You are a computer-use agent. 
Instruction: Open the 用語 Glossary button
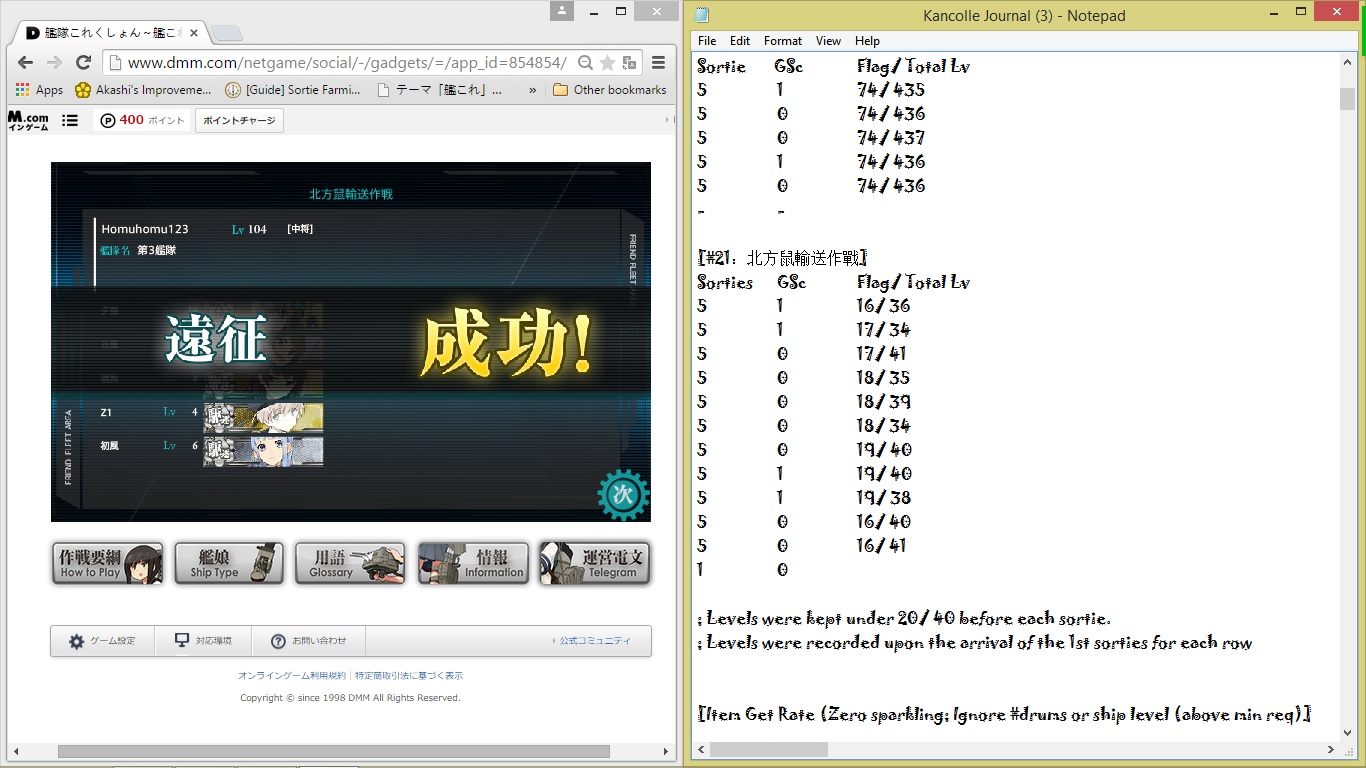[x=350, y=563]
